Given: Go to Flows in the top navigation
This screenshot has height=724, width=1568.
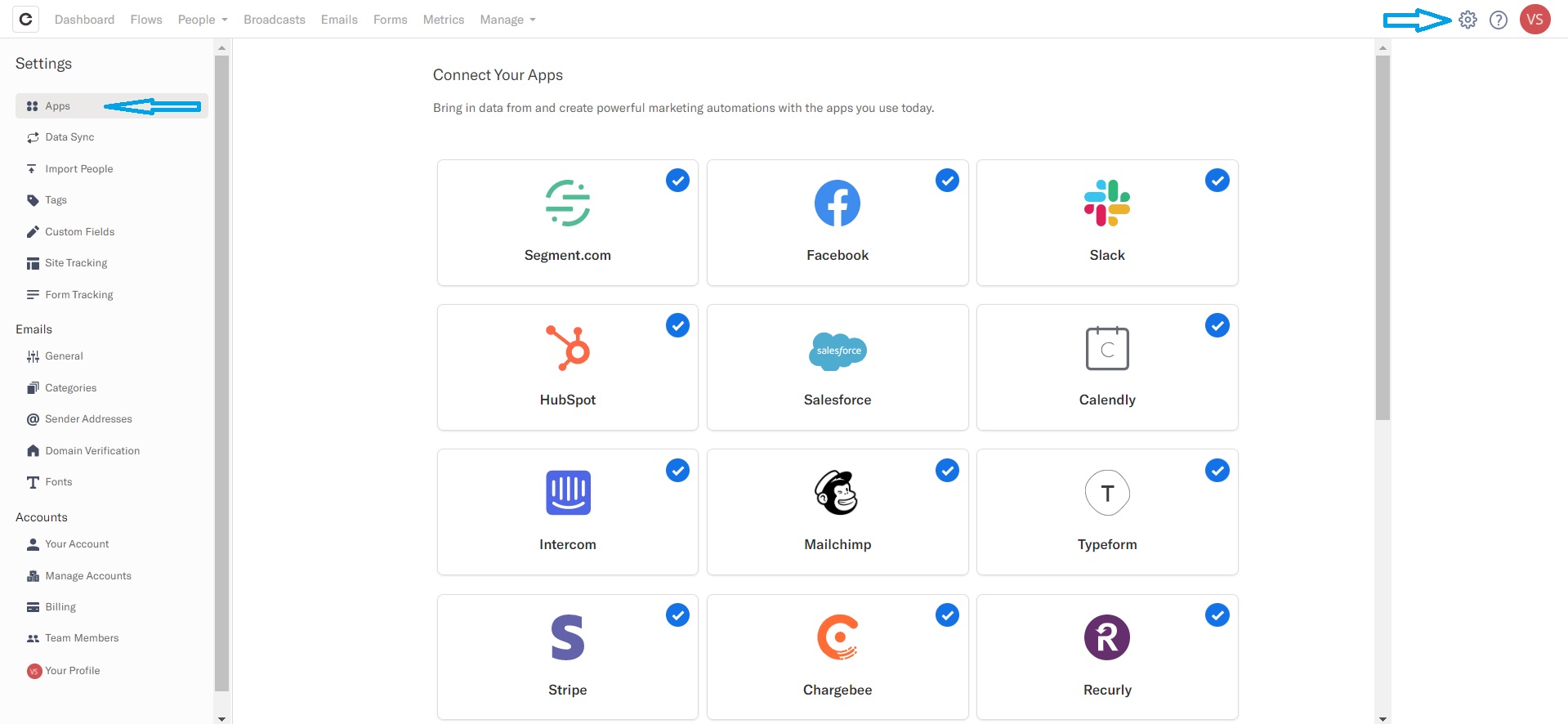Looking at the screenshot, I should tap(146, 20).
